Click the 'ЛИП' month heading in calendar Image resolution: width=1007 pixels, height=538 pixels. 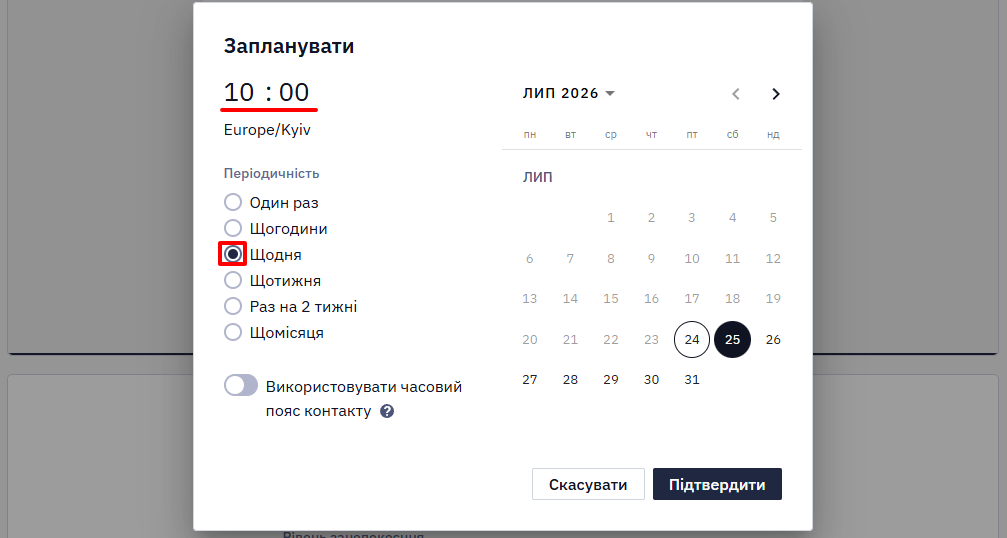point(538,177)
